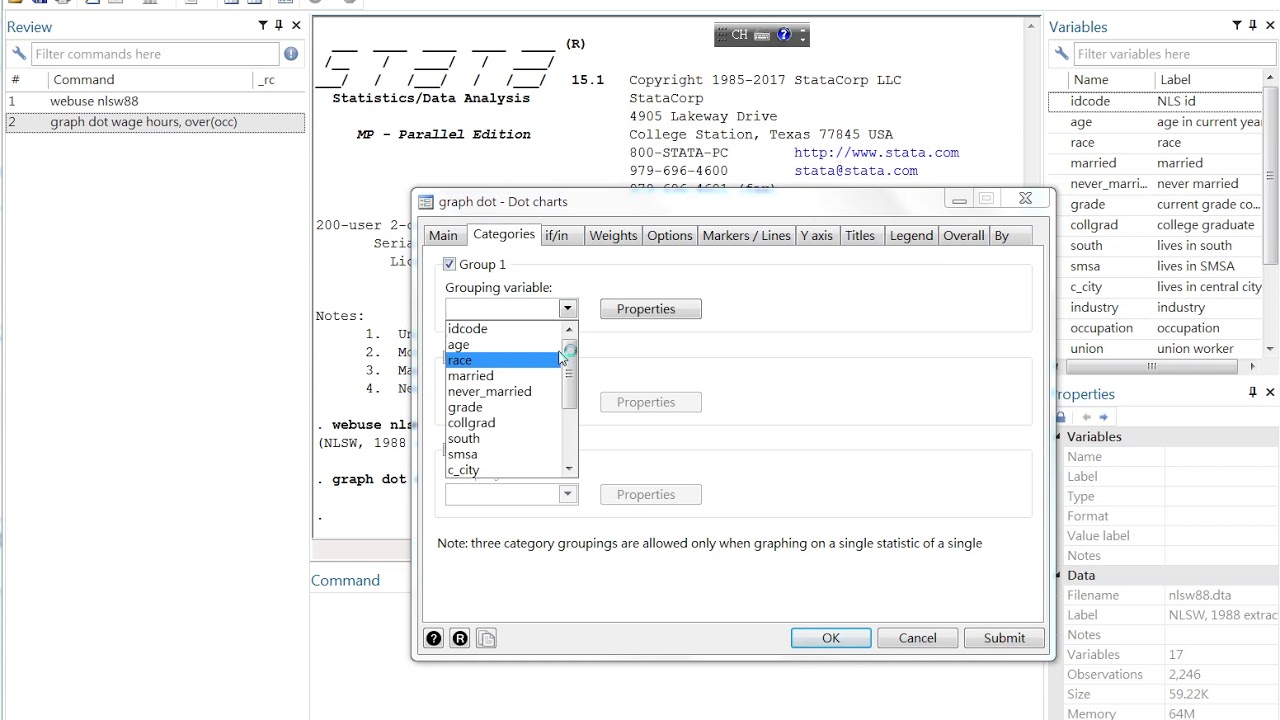The image size is (1280, 720).
Task: Open the Review panel filter funnel icon
Action: pyautogui.click(x=262, y=26)
